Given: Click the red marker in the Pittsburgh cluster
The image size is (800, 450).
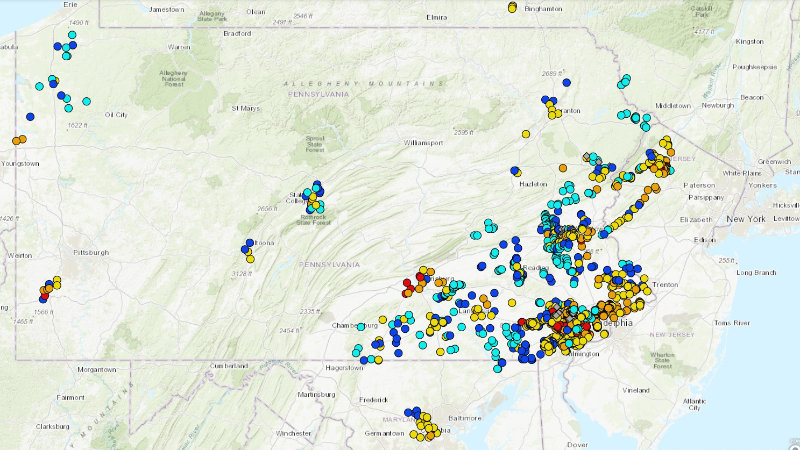Looking at the screenshot, I should [44, 295].
